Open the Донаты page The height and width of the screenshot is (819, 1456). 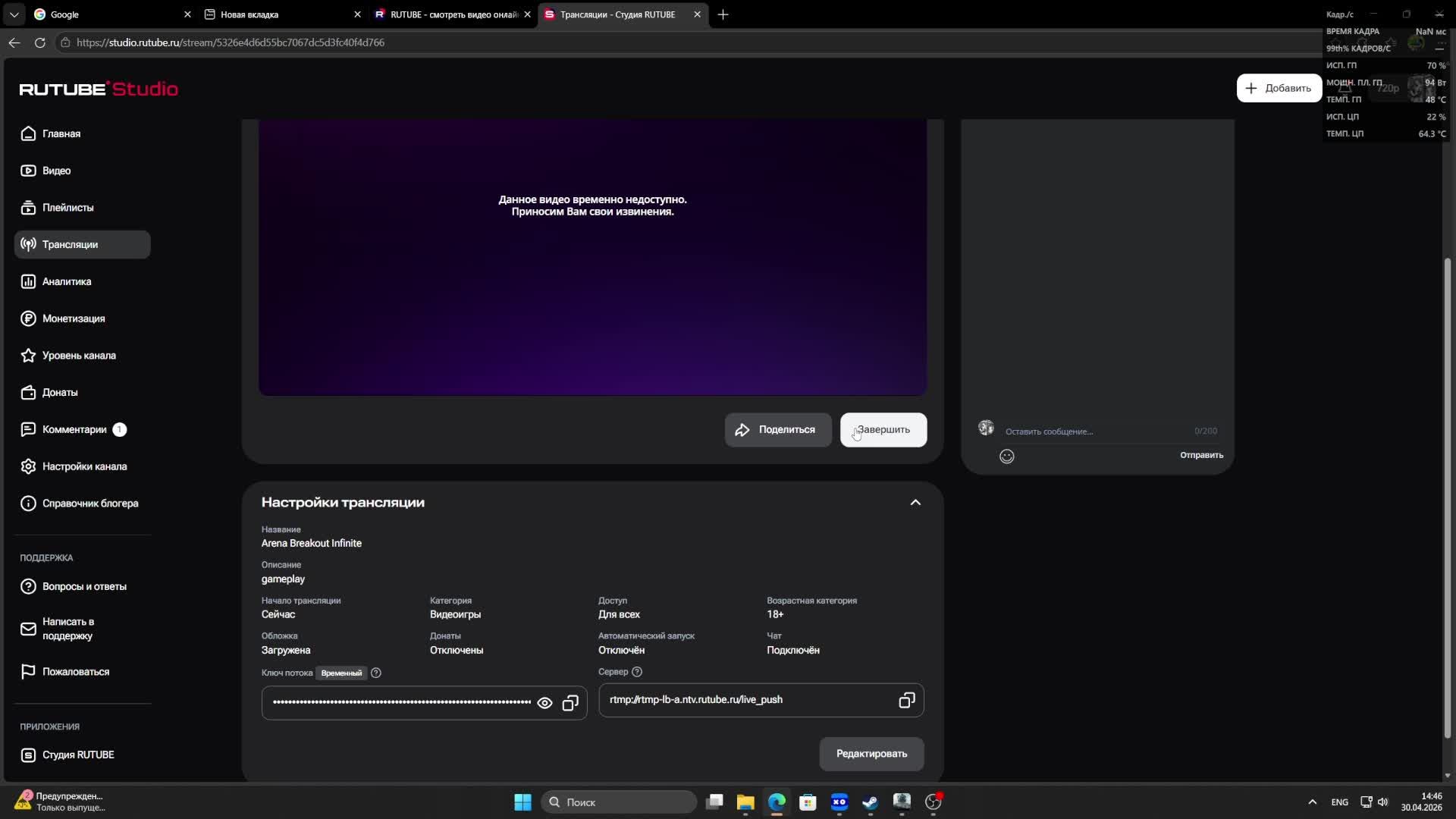click(x=60, y=392)
